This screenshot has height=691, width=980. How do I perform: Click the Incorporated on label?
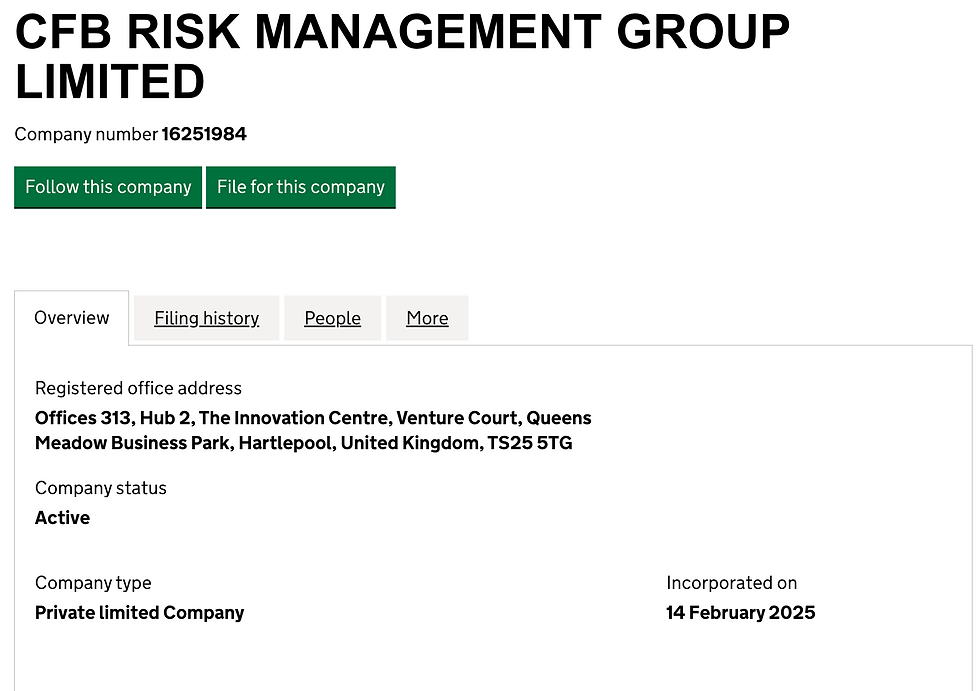[x=731, y=583]
